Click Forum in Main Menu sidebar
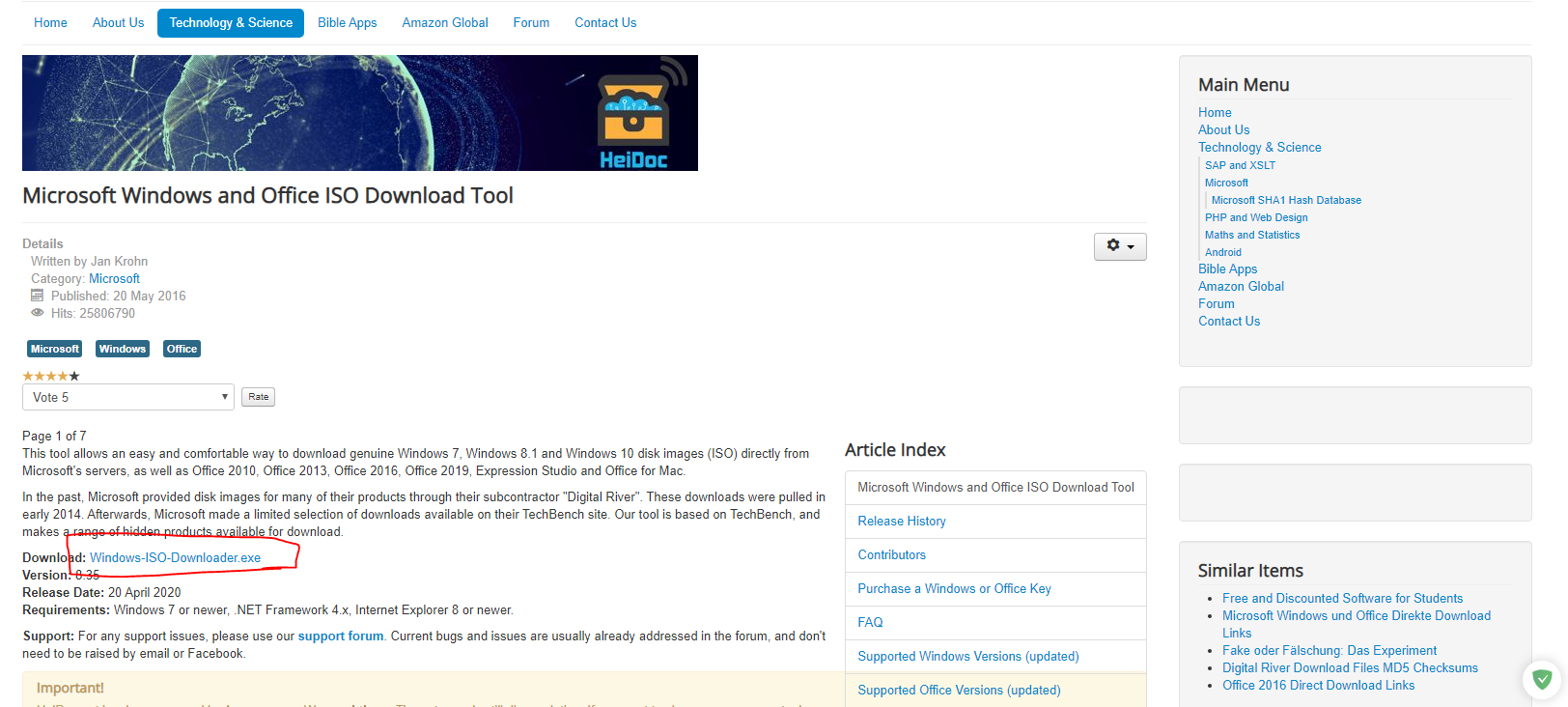 (x=1217, y=303)
